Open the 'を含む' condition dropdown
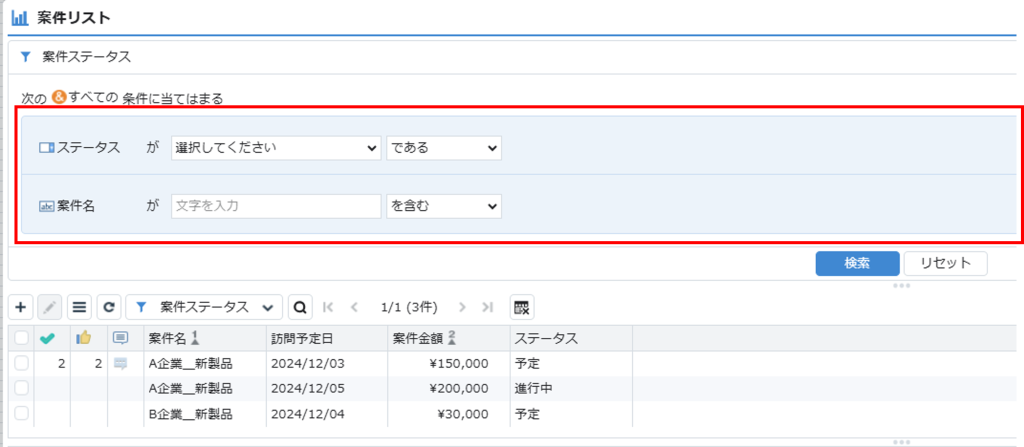The width and height of the screenshot is (1024, 447). (443, 206)
